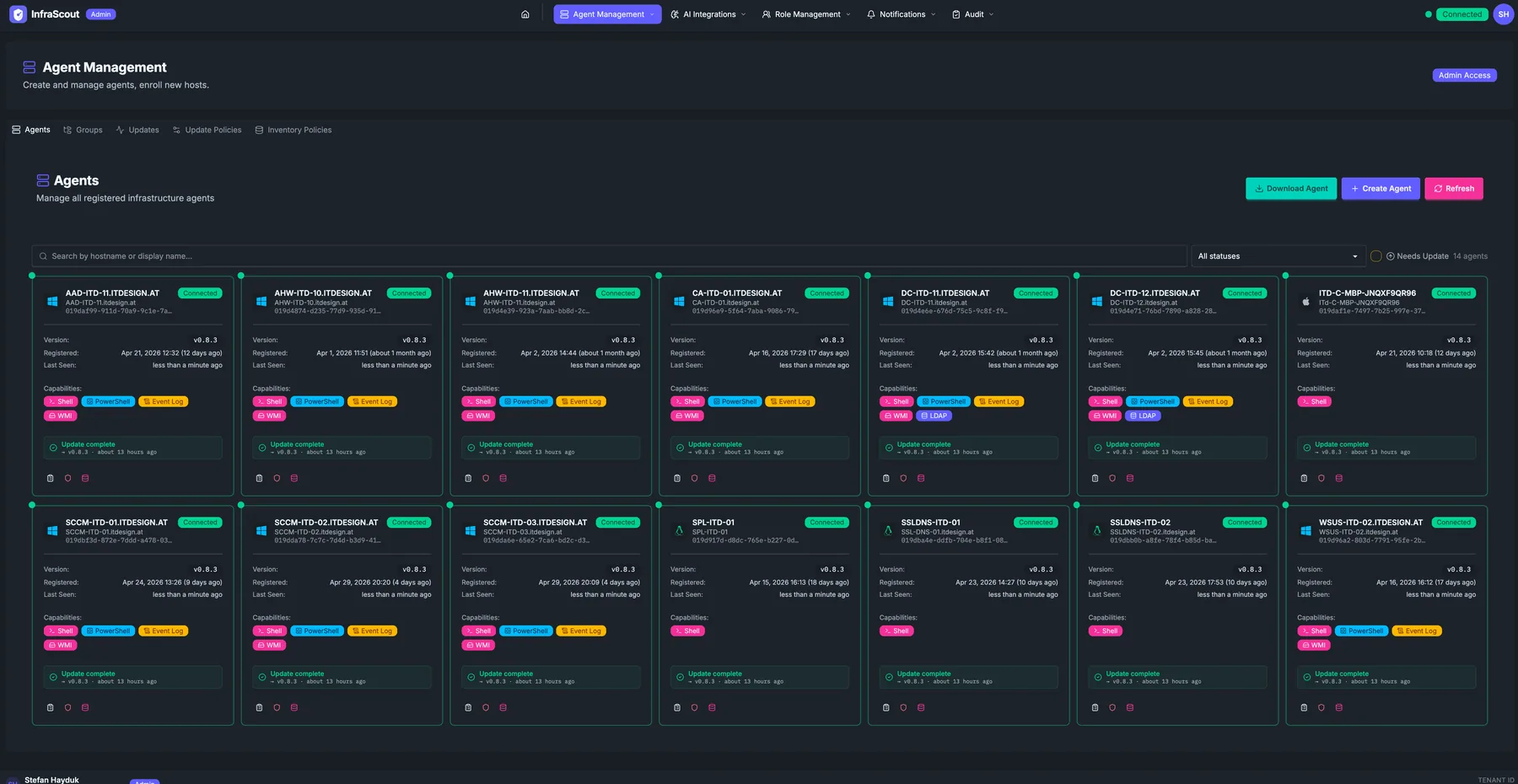Click Shell tag on SPL-ITD-01 card

[x=687, y=631]
